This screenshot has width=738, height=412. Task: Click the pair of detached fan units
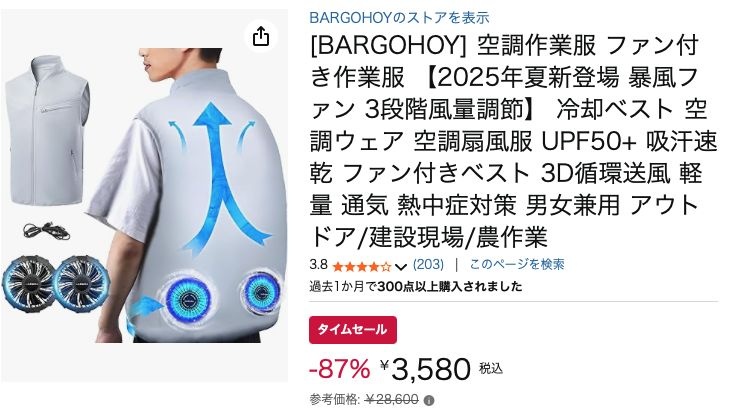click(x=56, y=283)
